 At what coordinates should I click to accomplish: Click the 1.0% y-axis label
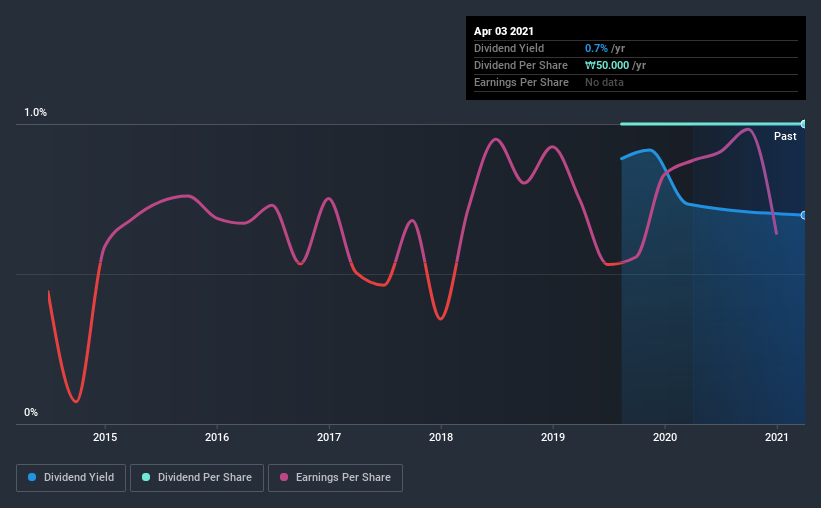tap(36, 113)
